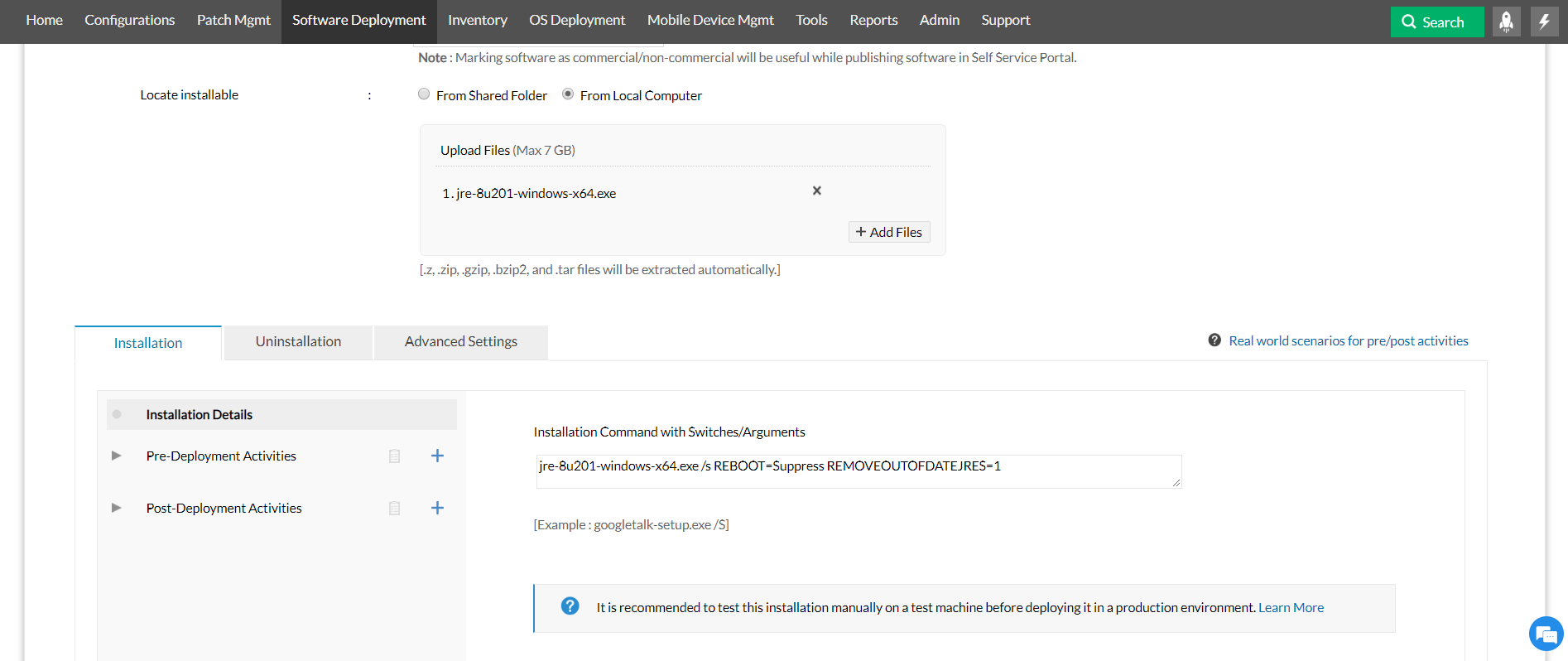Screen dimensions: 1568x661
Task: Select the From Shared Folder option
Action: pos(424,94)
